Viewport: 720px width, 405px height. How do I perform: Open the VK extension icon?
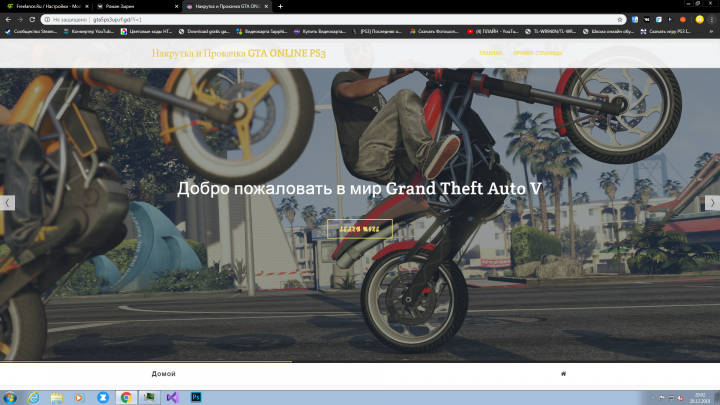[647, 19]
